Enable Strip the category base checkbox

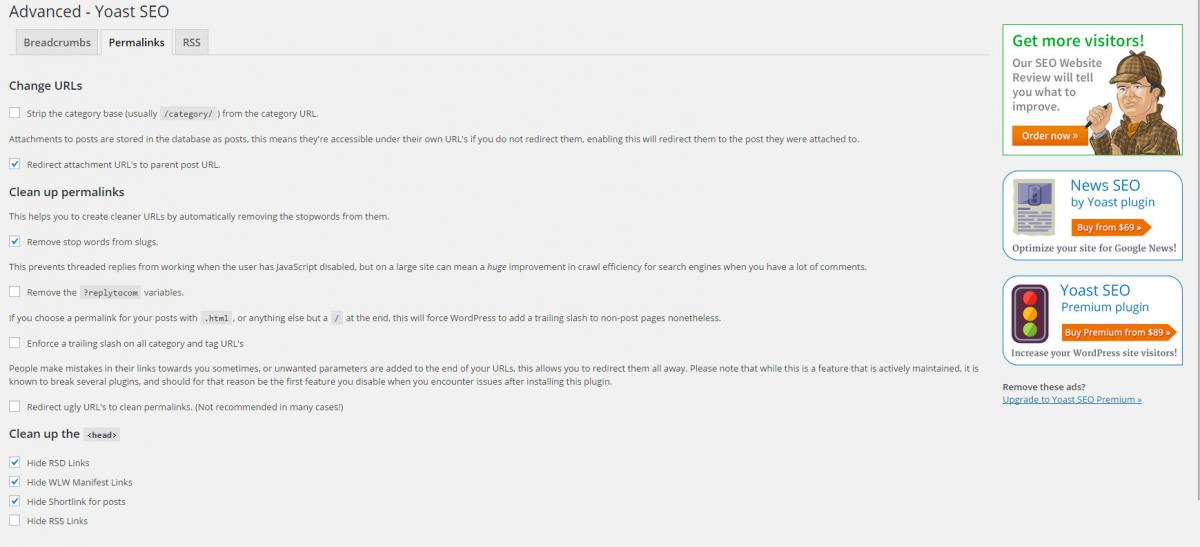(x=14, y=113)
